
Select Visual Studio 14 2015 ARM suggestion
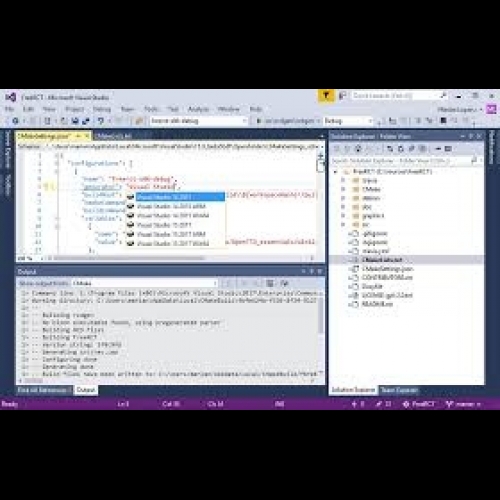click(x=175, y=206)
